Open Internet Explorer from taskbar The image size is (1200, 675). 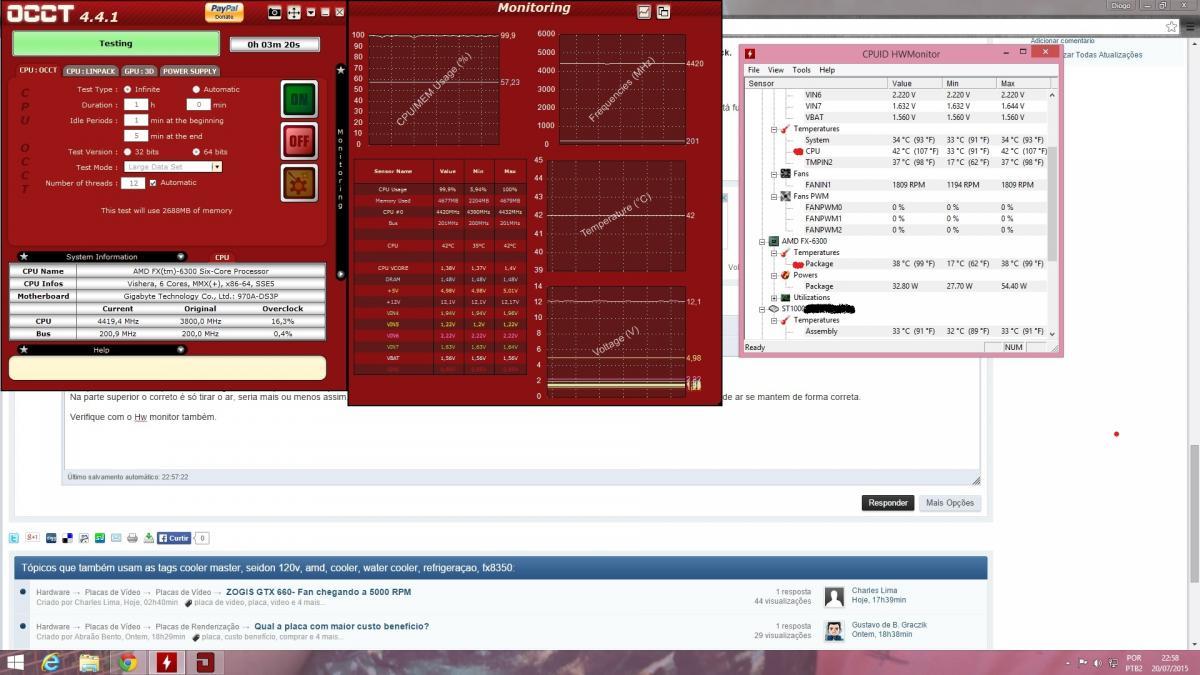(x=52, y=663)
